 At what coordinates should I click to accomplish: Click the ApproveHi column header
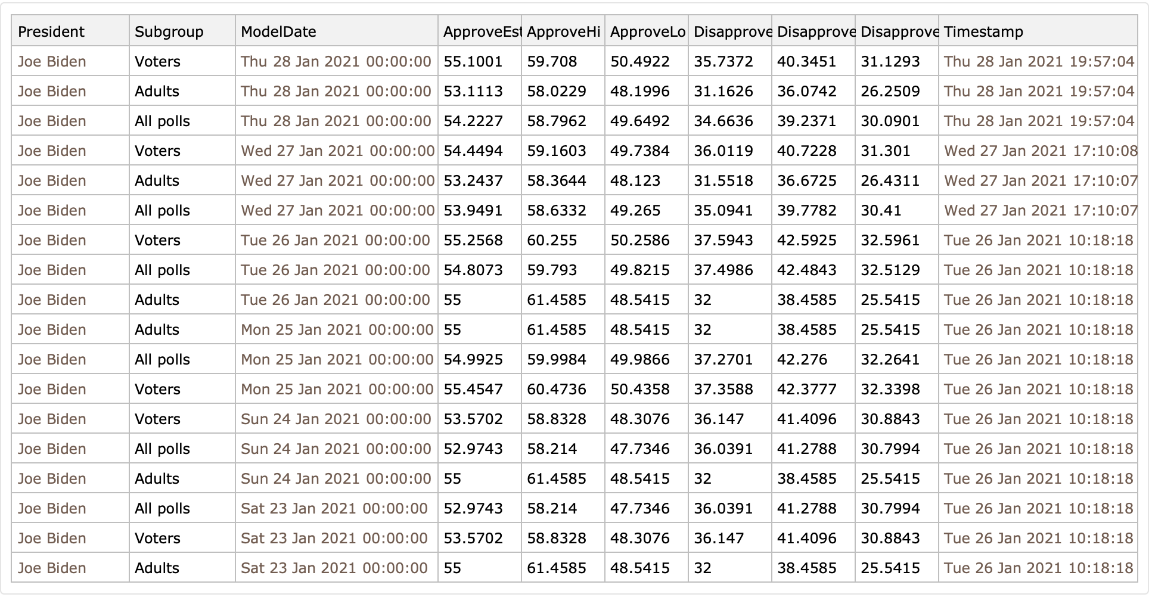coord(562,32)
